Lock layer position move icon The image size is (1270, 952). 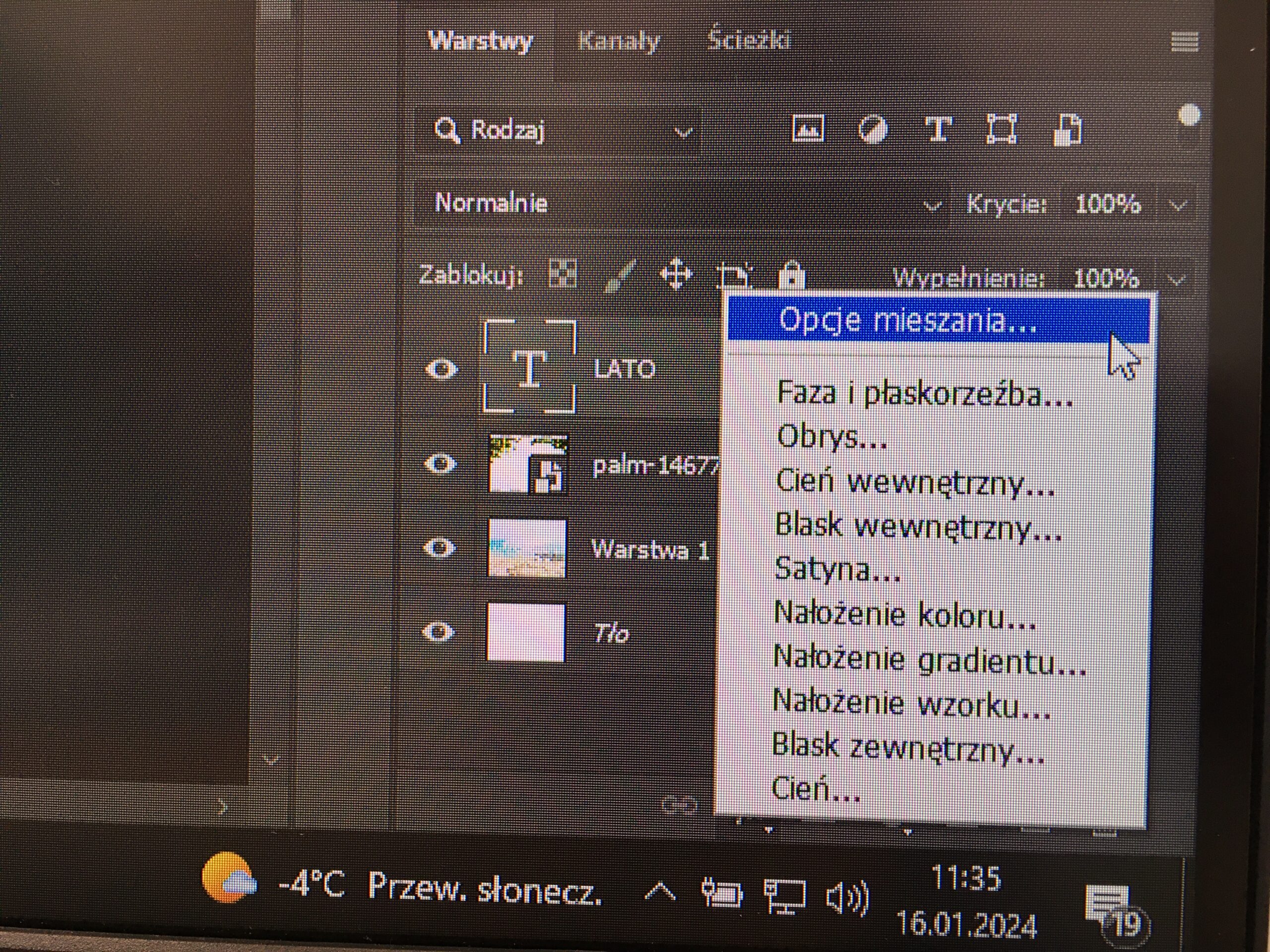676,275
